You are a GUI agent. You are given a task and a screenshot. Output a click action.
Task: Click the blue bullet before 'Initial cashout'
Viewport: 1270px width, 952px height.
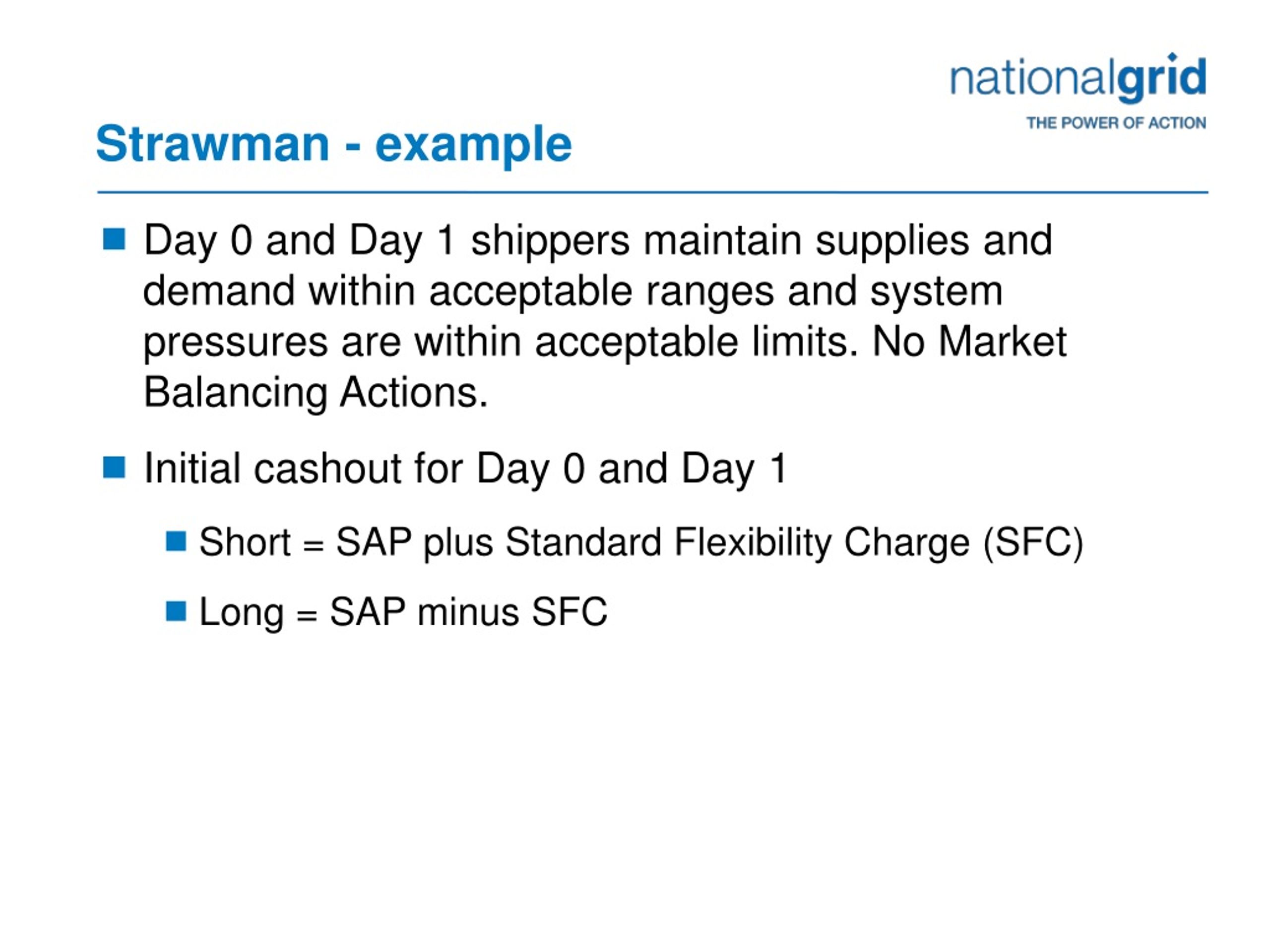pos(114,468)
